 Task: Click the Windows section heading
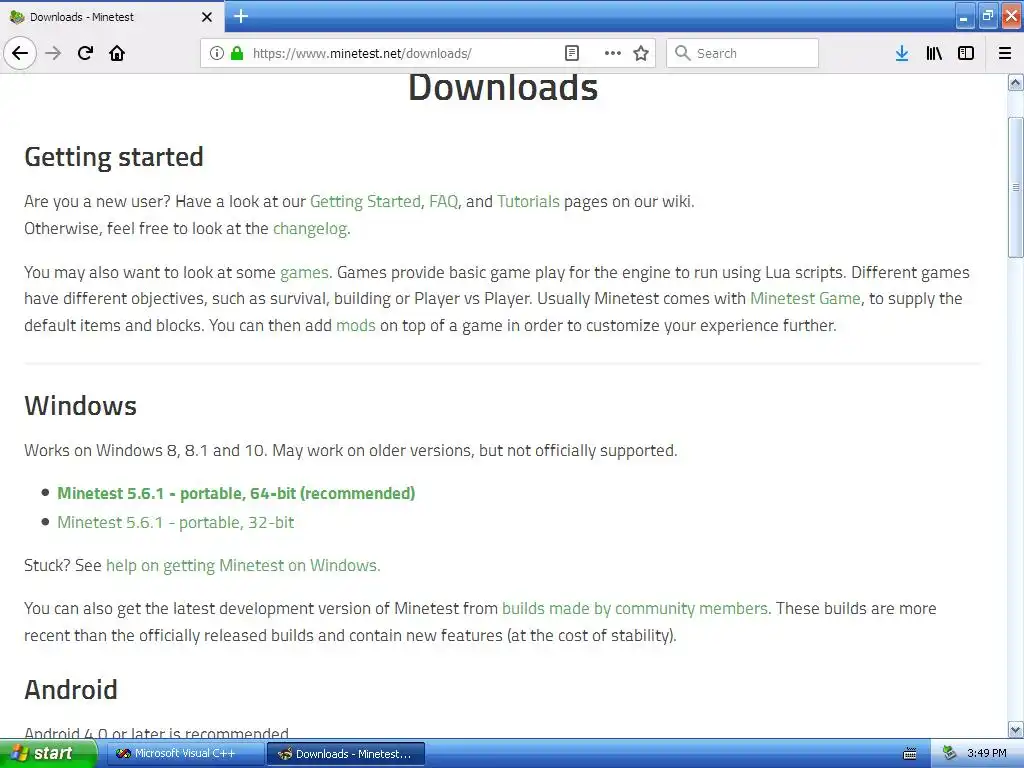point(80,406)
